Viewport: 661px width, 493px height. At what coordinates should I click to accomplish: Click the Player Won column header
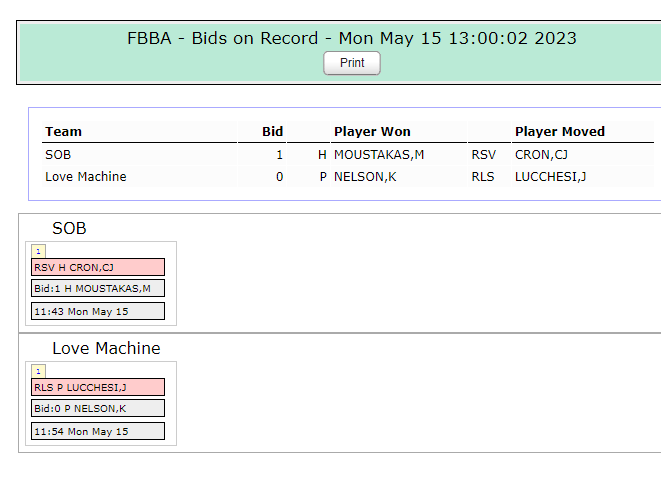pos(372,132)
